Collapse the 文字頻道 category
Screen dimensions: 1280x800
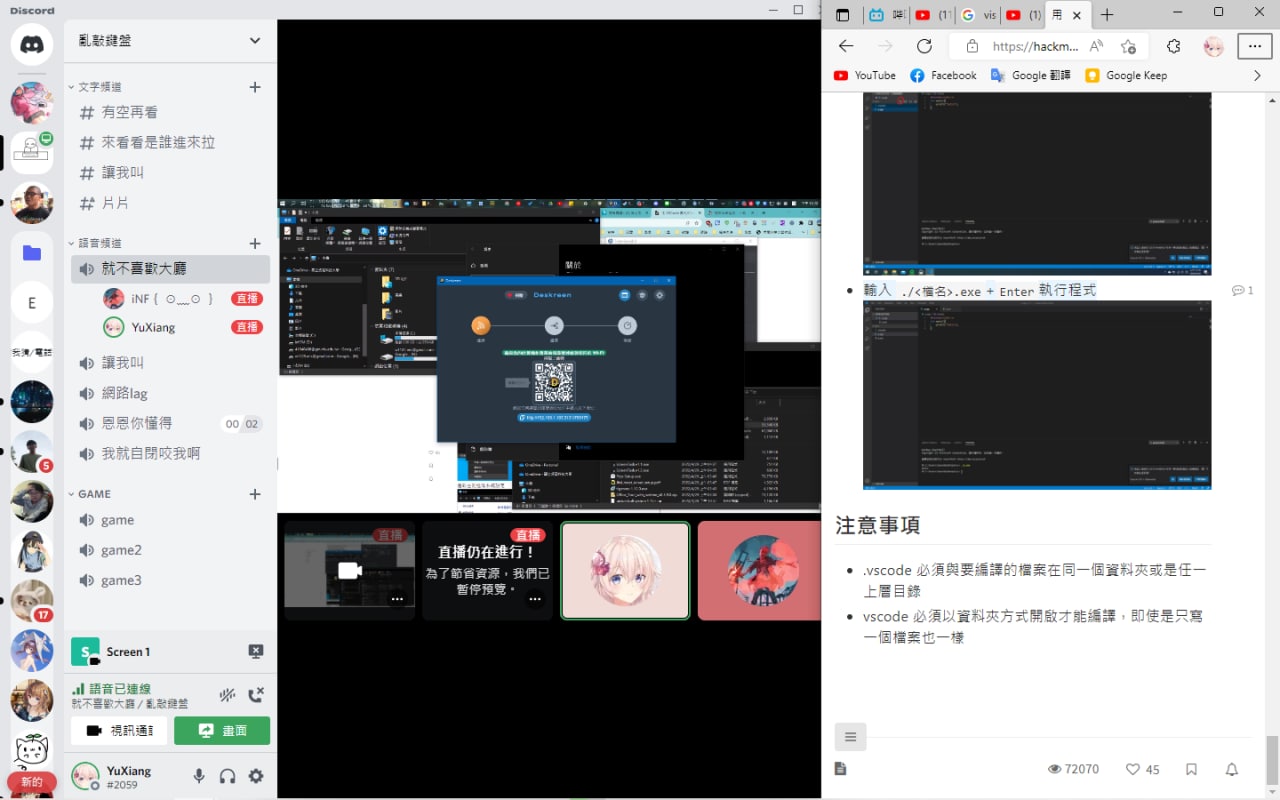[x=100, y=87]
